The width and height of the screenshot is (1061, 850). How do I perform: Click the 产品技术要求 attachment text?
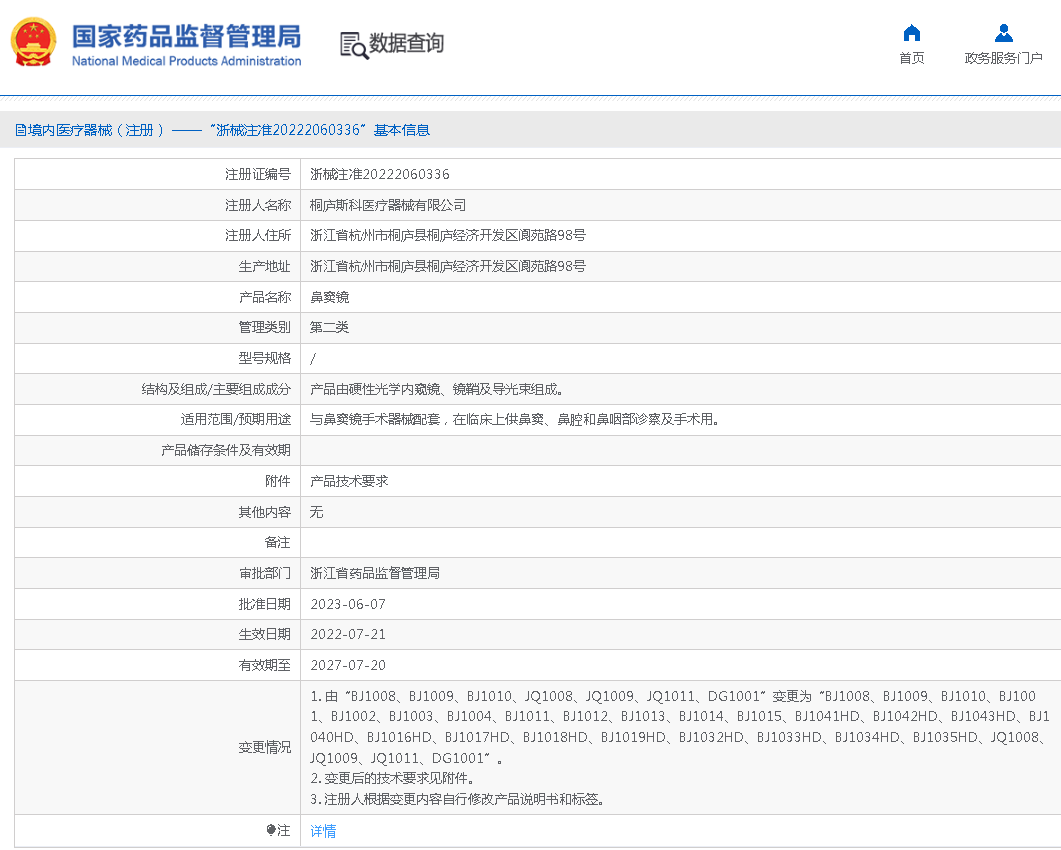tap(352, 481)
